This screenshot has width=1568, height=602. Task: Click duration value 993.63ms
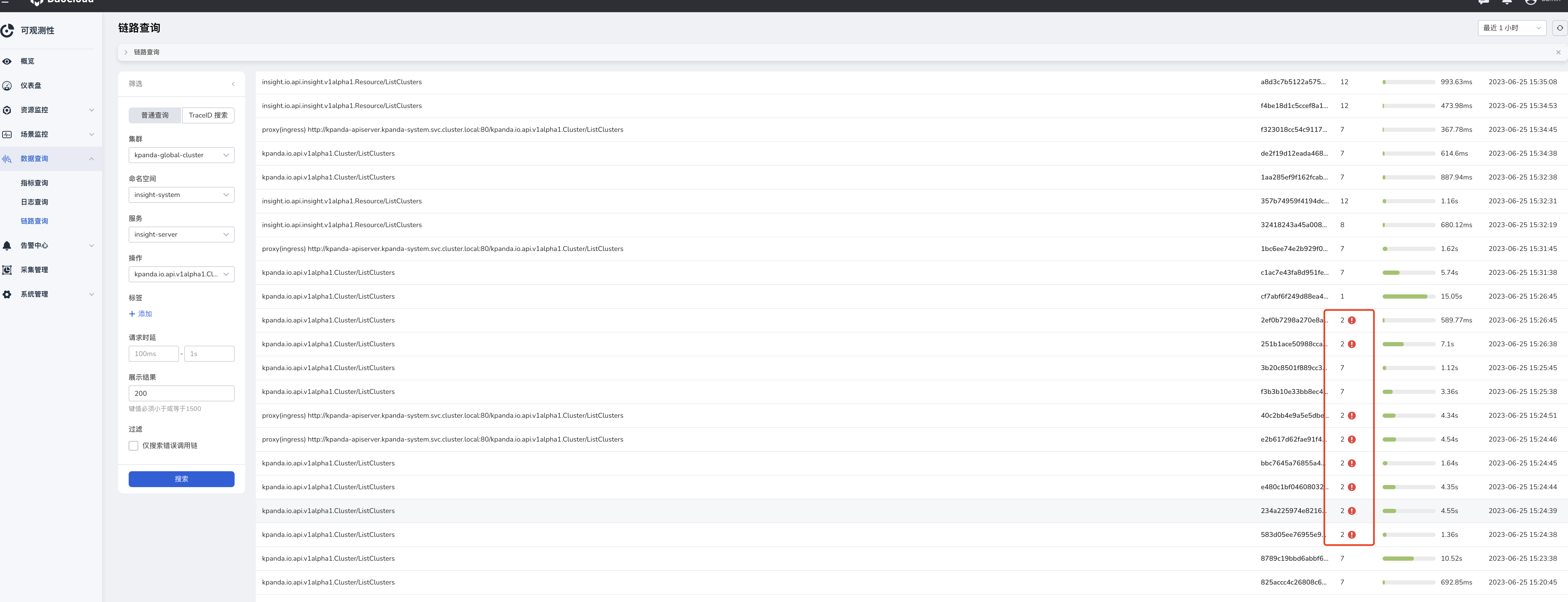[x=1456, y=82]
